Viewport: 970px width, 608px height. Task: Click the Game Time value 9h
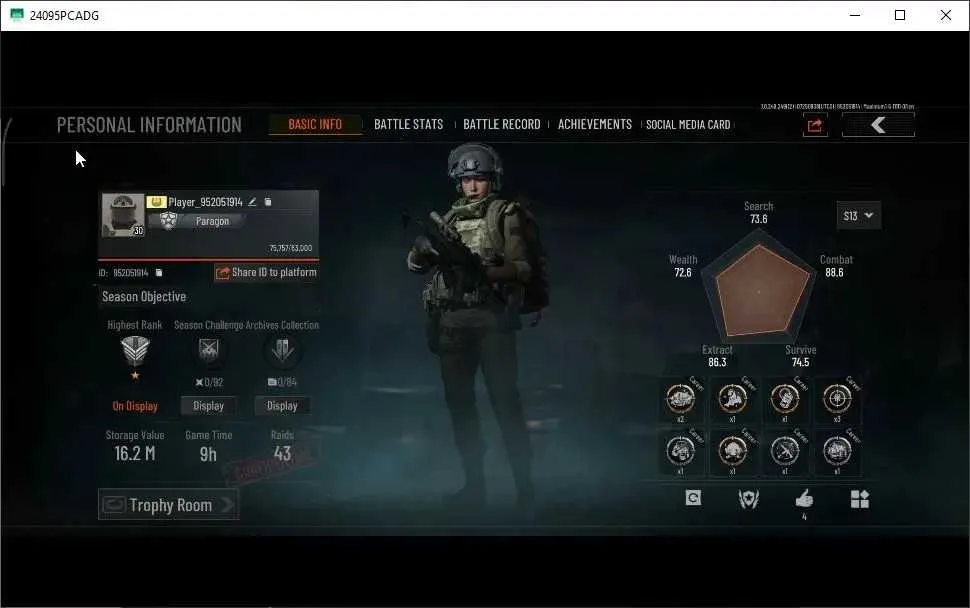[x=208, y=454]
